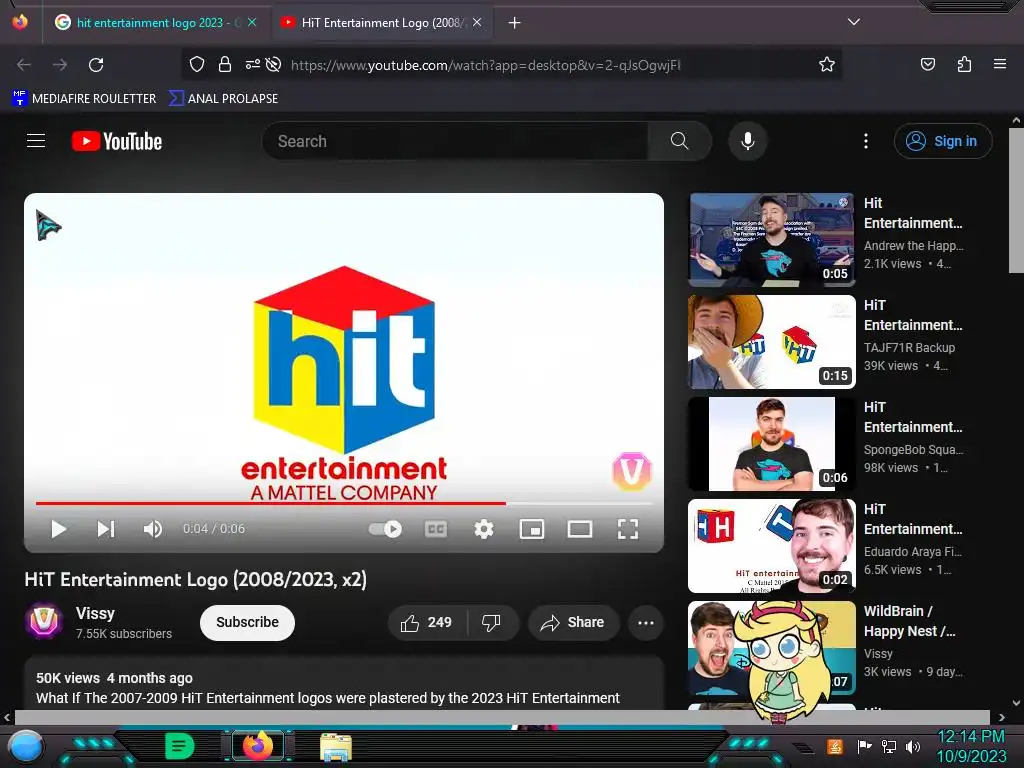Screen dimensions: 1024x768
Task: Go back to the previous page
Action: (24, 65)
